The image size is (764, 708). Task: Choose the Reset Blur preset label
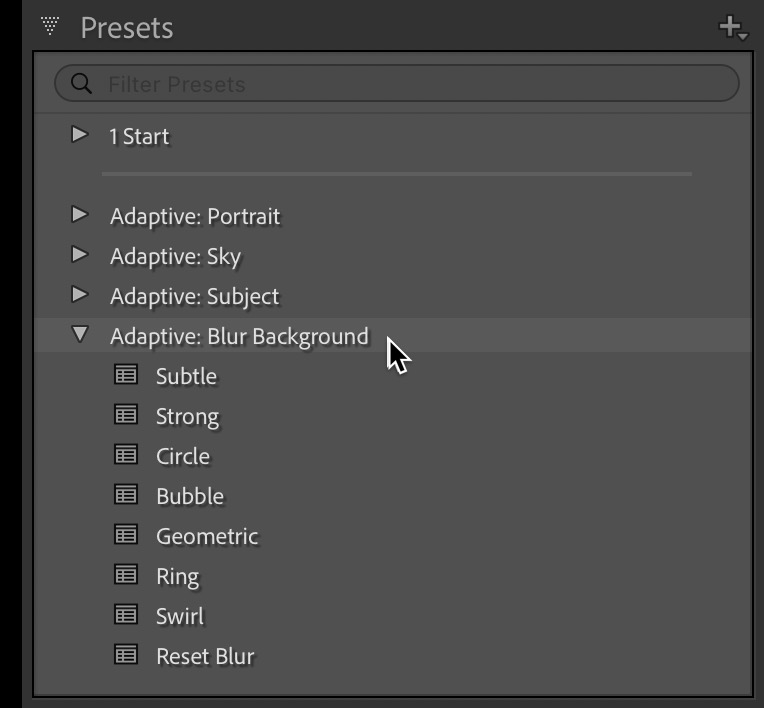[x=205, y=656]
